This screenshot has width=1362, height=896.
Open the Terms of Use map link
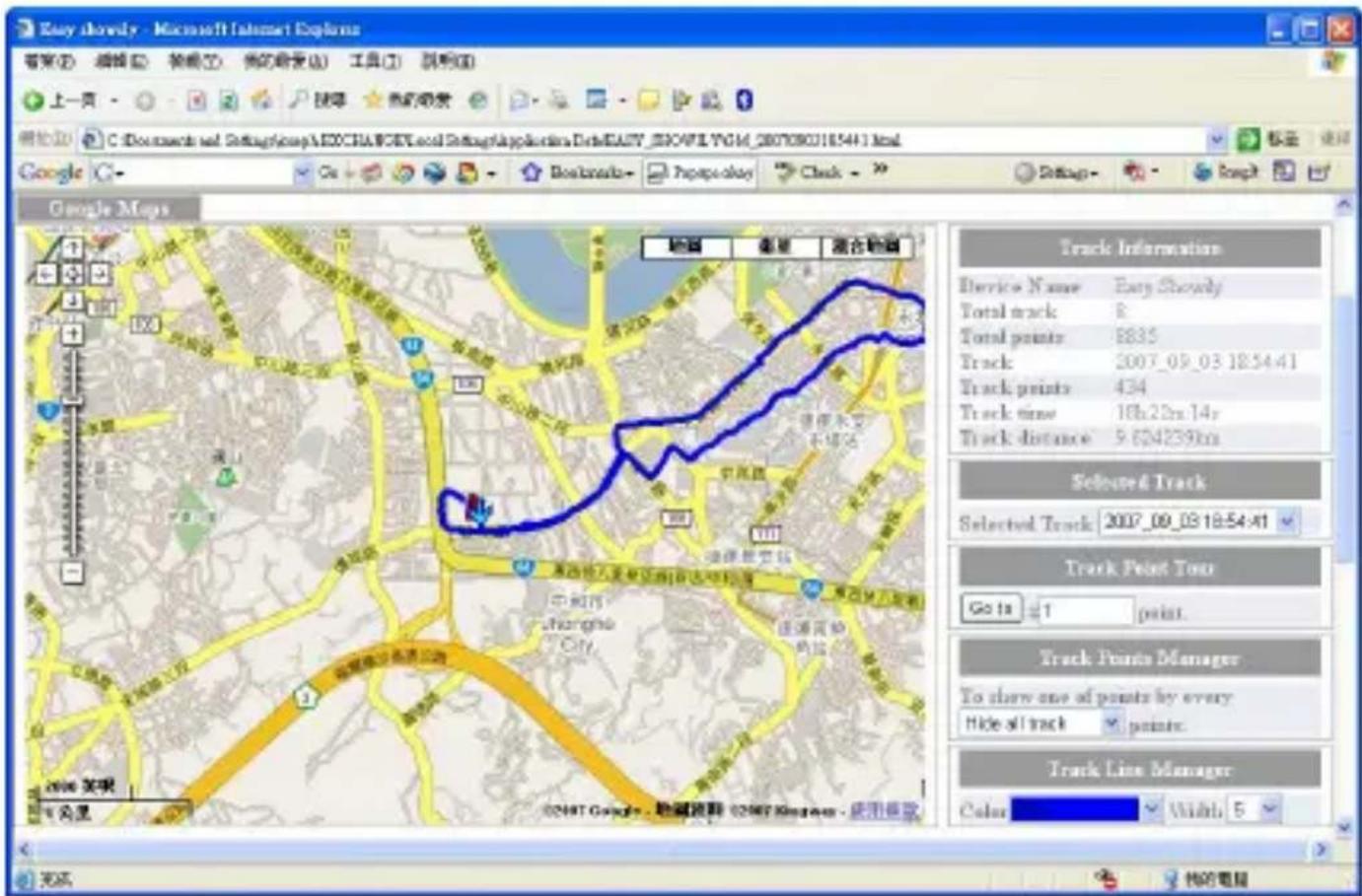point(883,810)
